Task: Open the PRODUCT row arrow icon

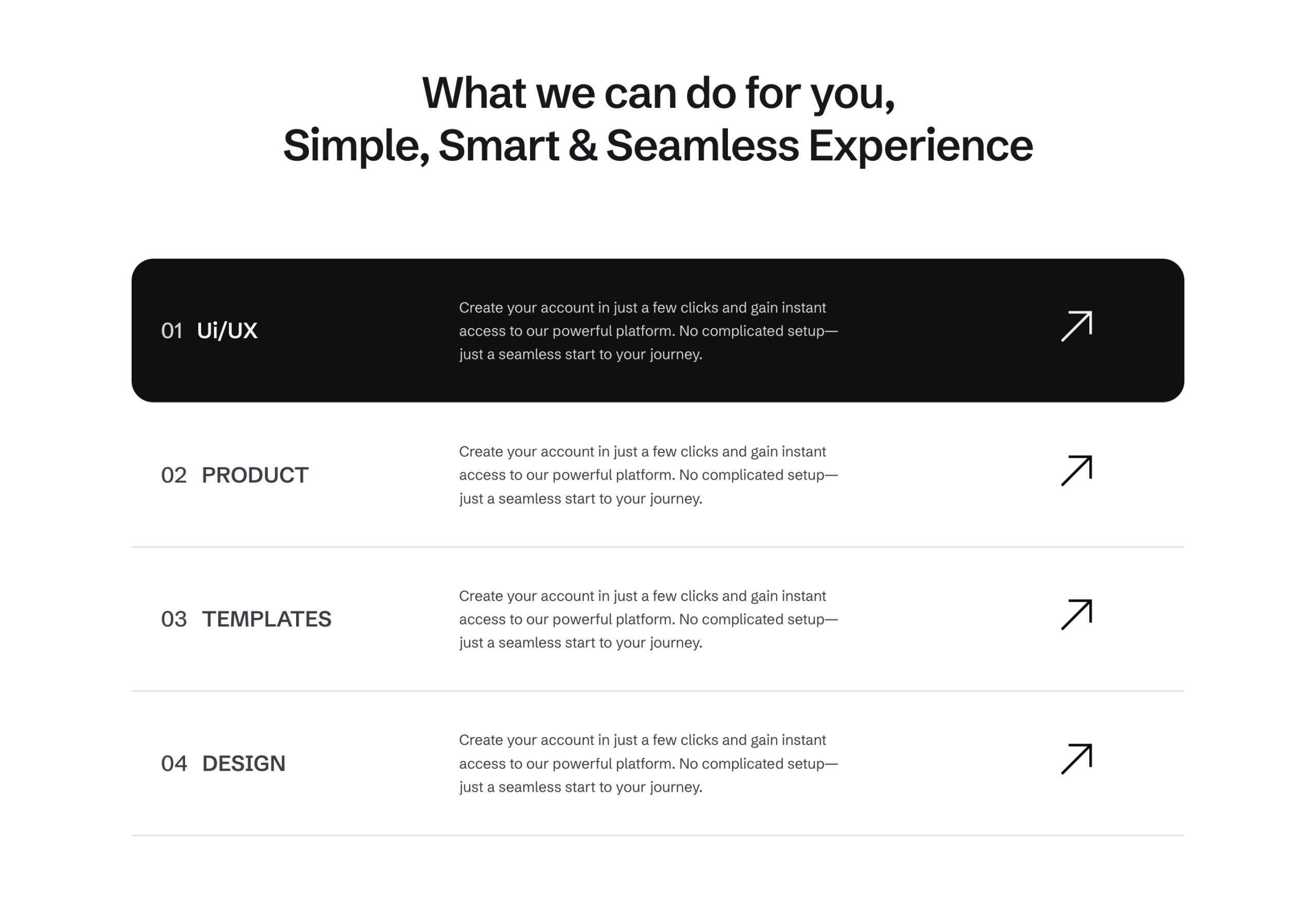Action: 1076,471
